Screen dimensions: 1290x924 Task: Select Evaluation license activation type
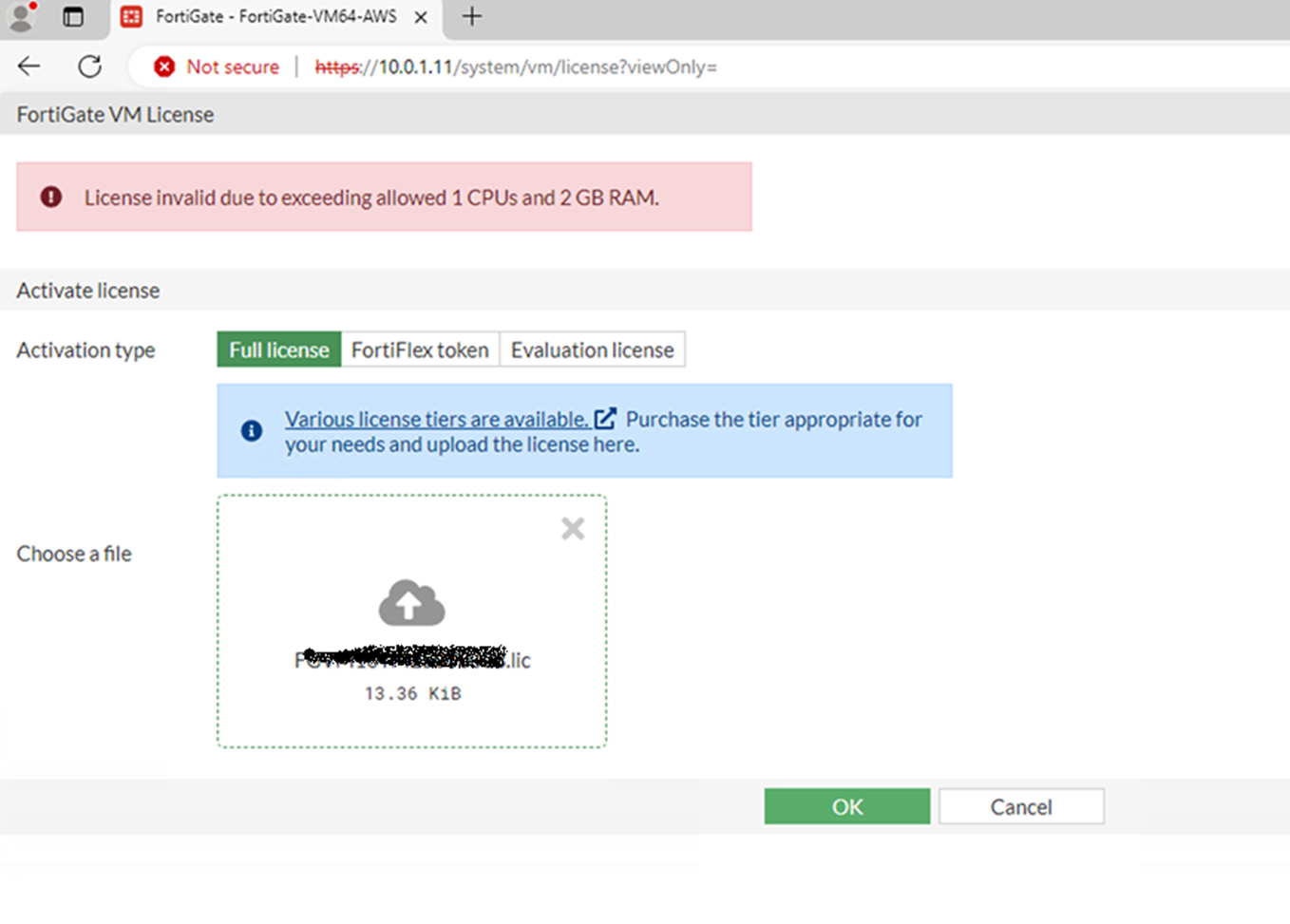pos(592,349)
